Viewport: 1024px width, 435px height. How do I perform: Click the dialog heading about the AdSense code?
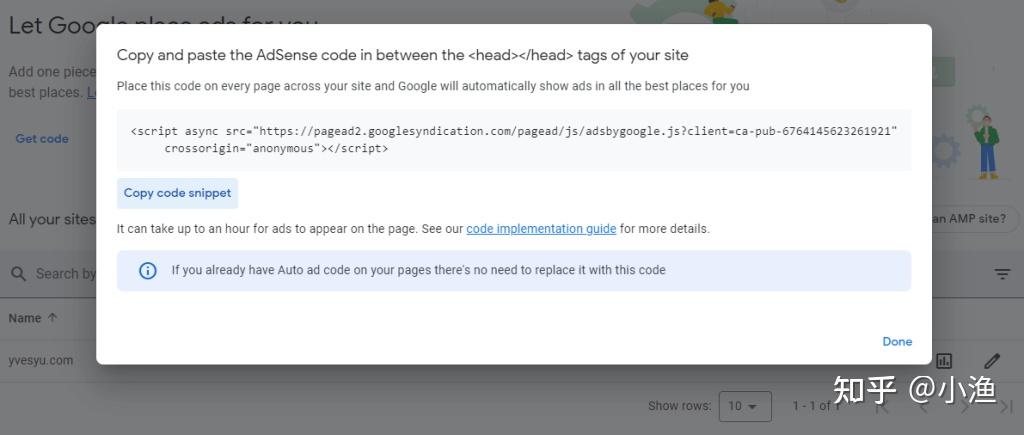[x=402, y=56]
